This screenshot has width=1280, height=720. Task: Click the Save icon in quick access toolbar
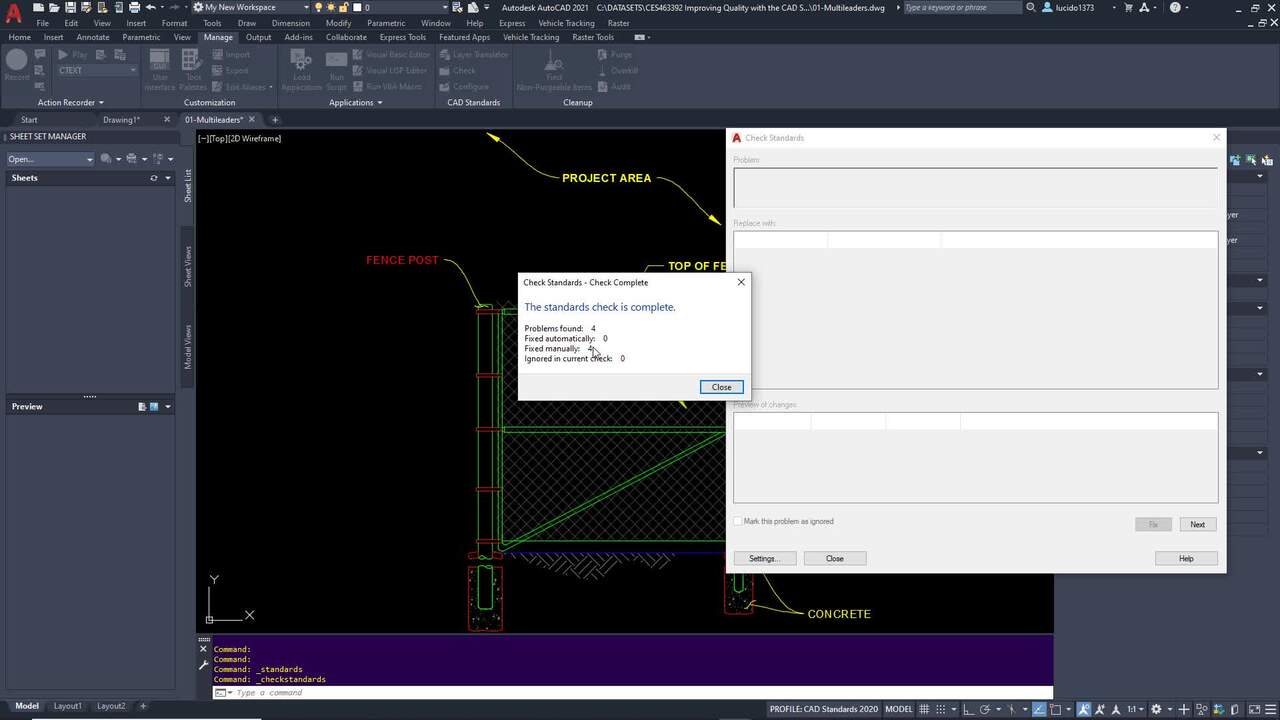[x=70, y=7]
